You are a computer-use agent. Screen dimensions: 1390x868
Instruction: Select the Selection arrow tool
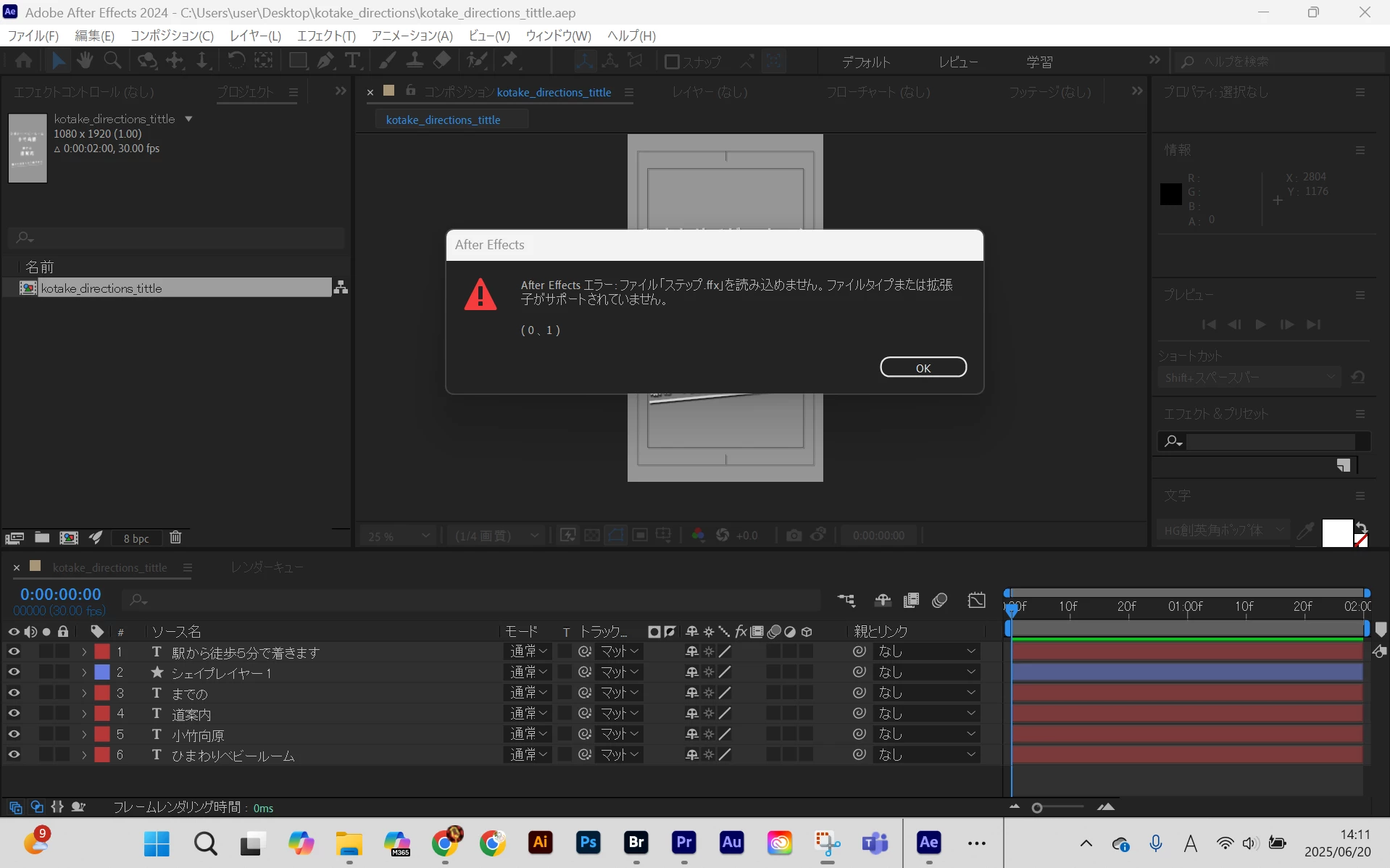point(59,61)
